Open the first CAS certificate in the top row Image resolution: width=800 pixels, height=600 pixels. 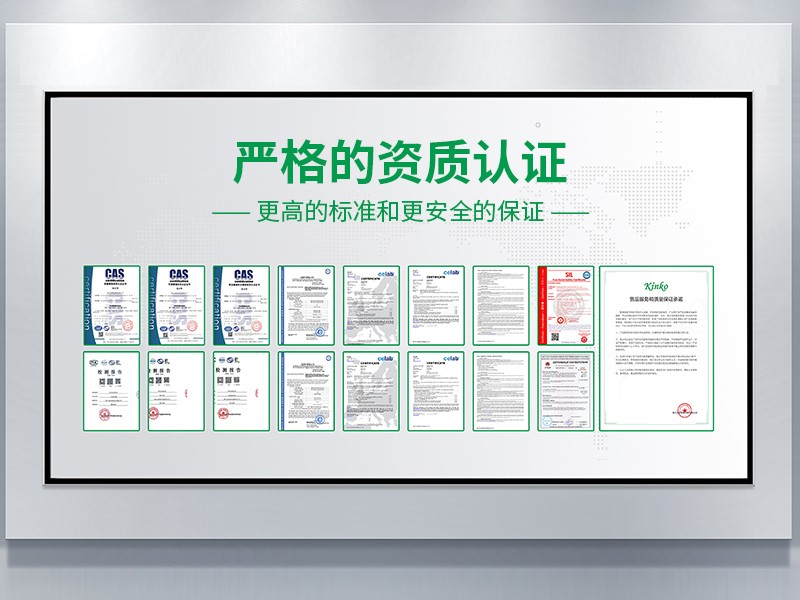pyautogui.click(x=114, y=305)
